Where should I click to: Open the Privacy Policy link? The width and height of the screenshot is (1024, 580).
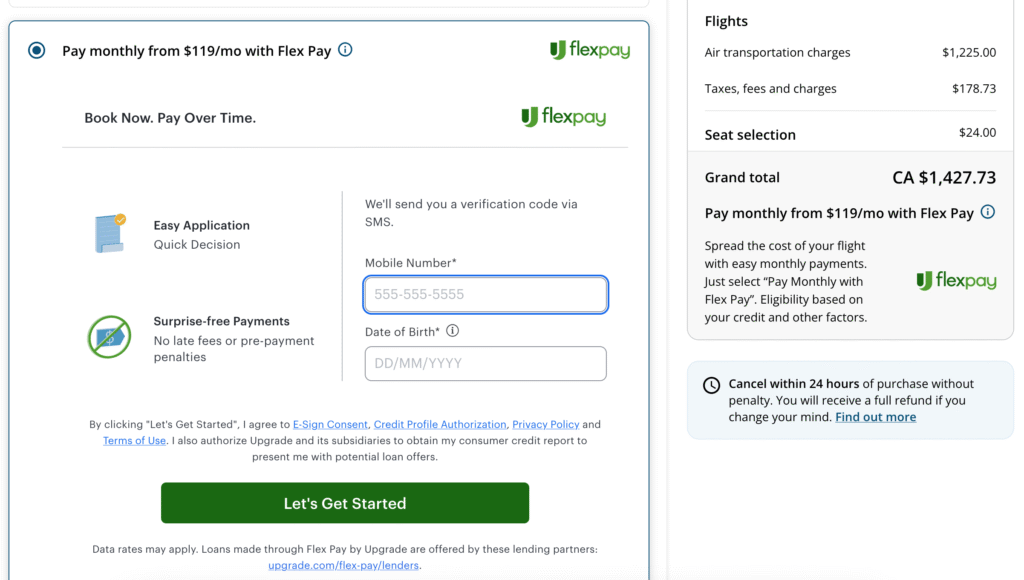(x=545, y=425)
